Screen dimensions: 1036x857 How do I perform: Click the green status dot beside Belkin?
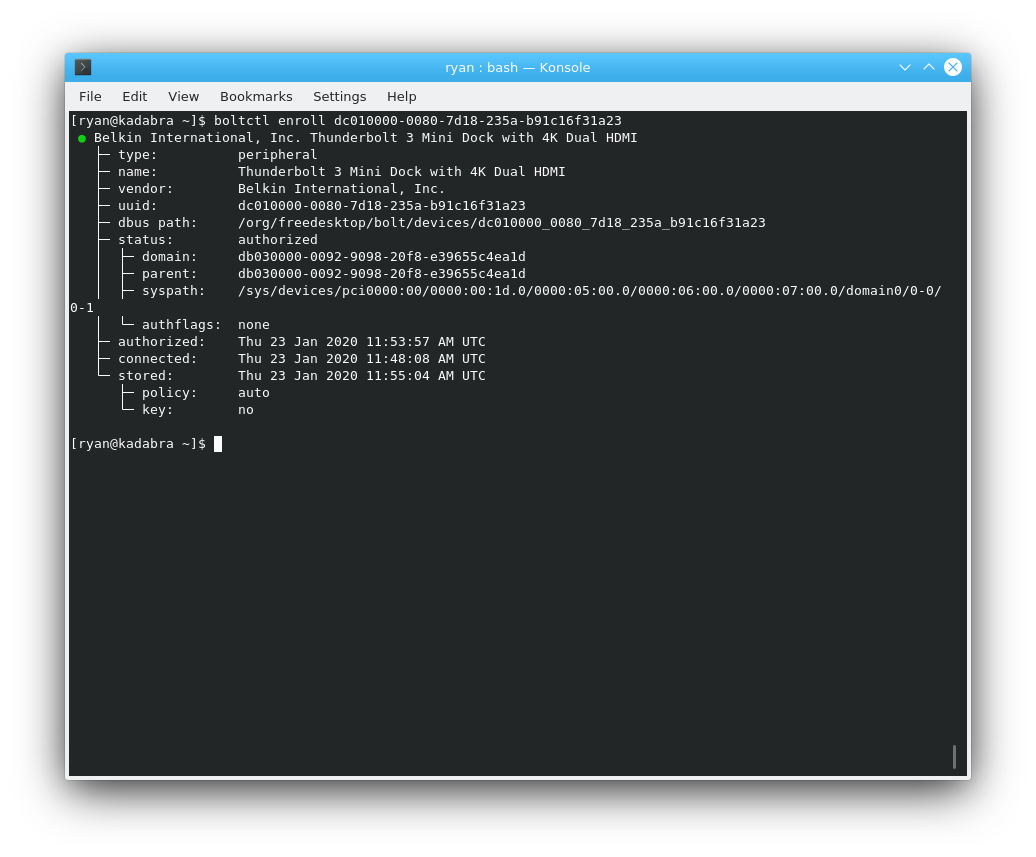82,138
